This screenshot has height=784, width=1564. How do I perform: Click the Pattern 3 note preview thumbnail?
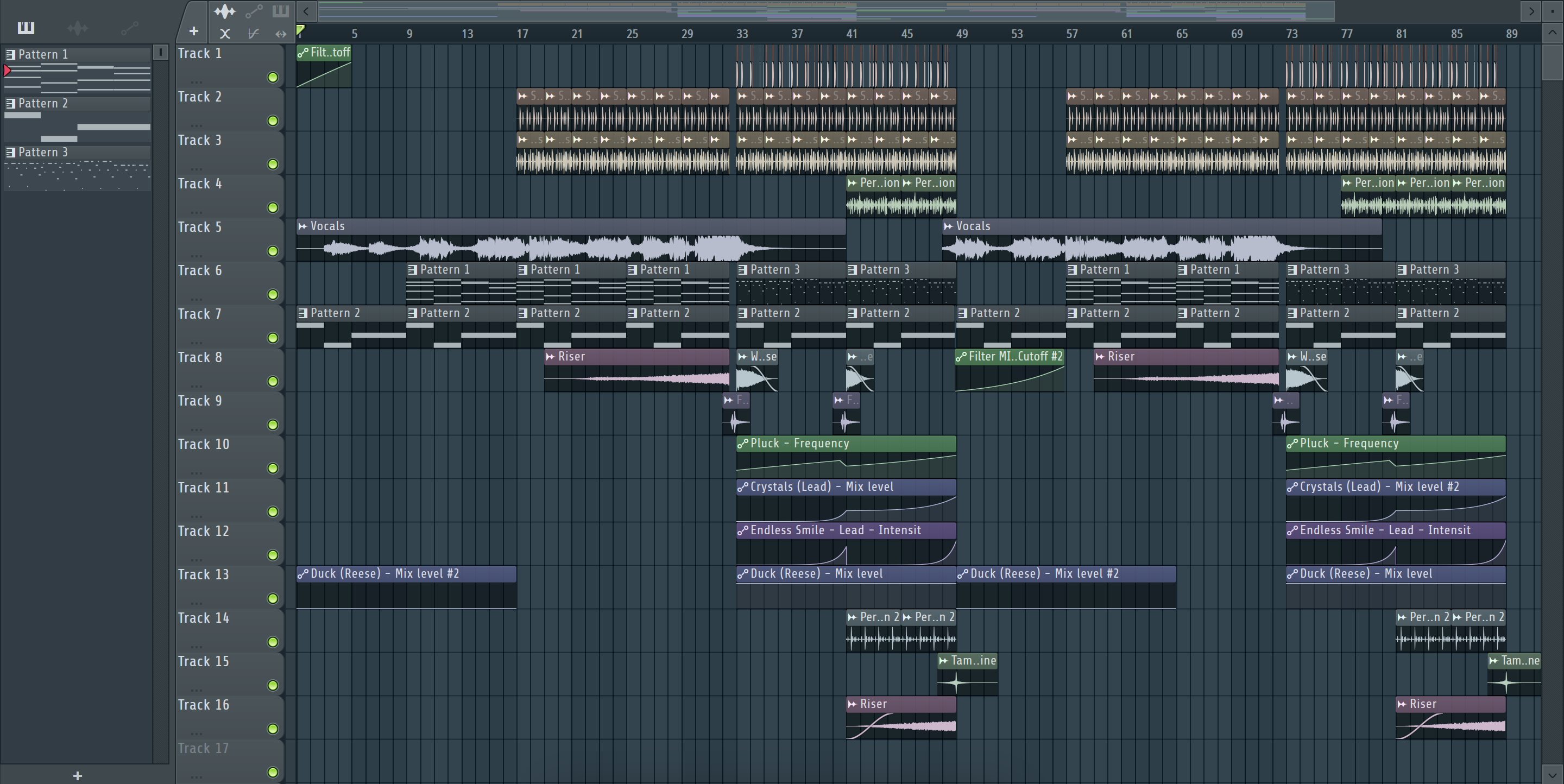(78, 175)
